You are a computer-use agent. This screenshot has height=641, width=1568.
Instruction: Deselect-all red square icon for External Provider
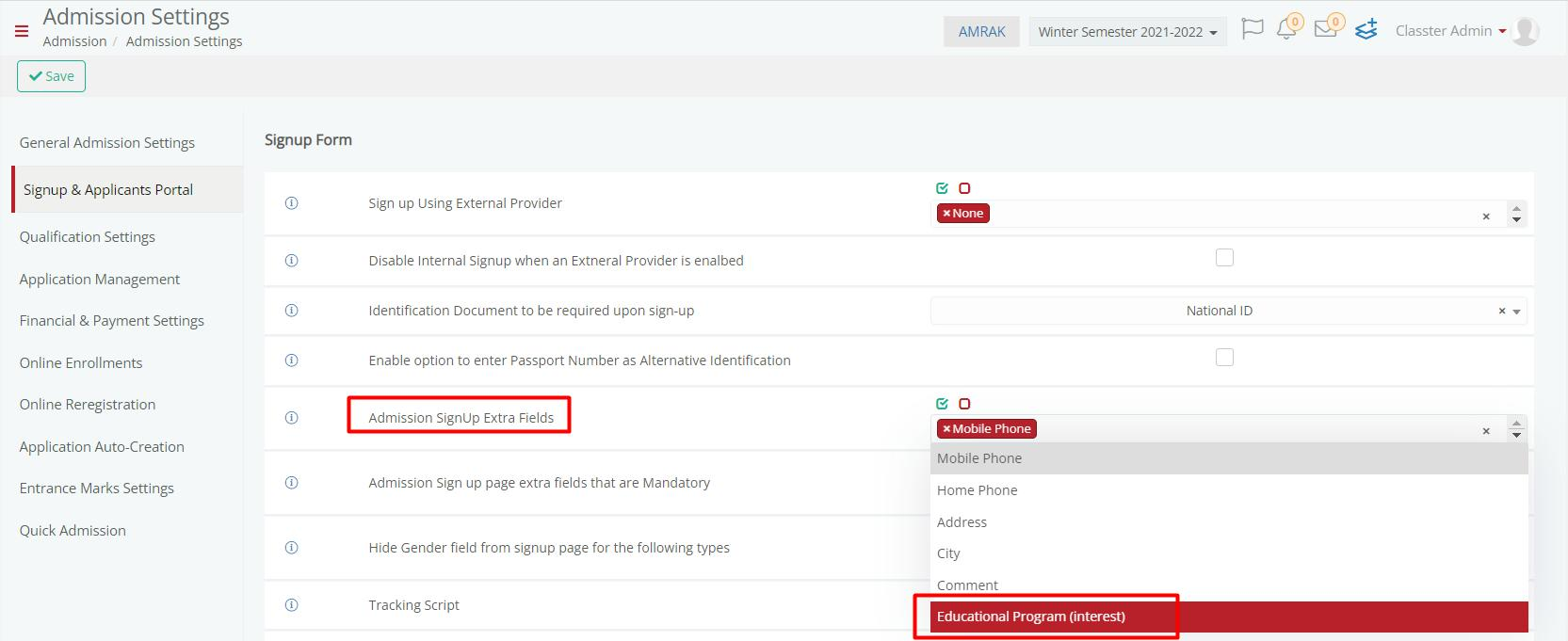point(964,188)
